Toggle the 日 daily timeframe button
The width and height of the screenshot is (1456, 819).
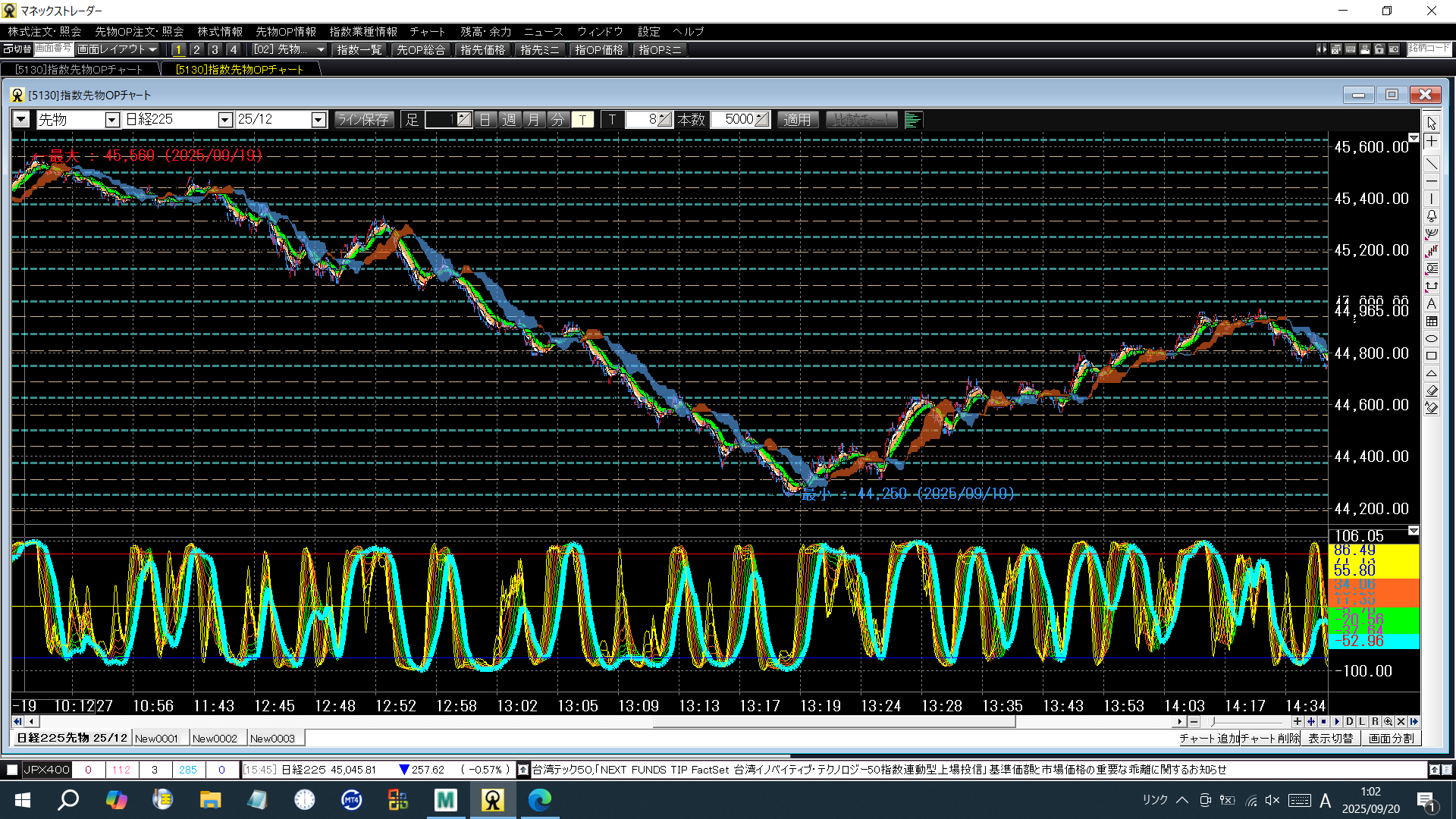point(485,120)
